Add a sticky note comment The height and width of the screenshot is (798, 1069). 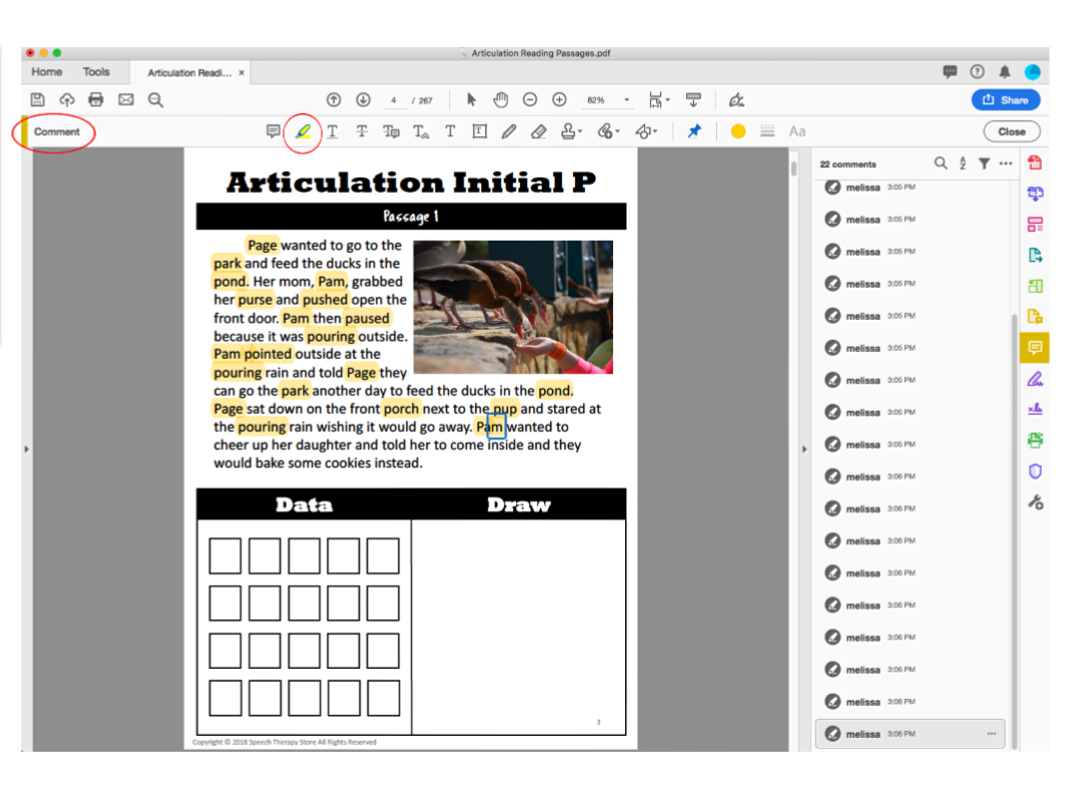(273, 131)
